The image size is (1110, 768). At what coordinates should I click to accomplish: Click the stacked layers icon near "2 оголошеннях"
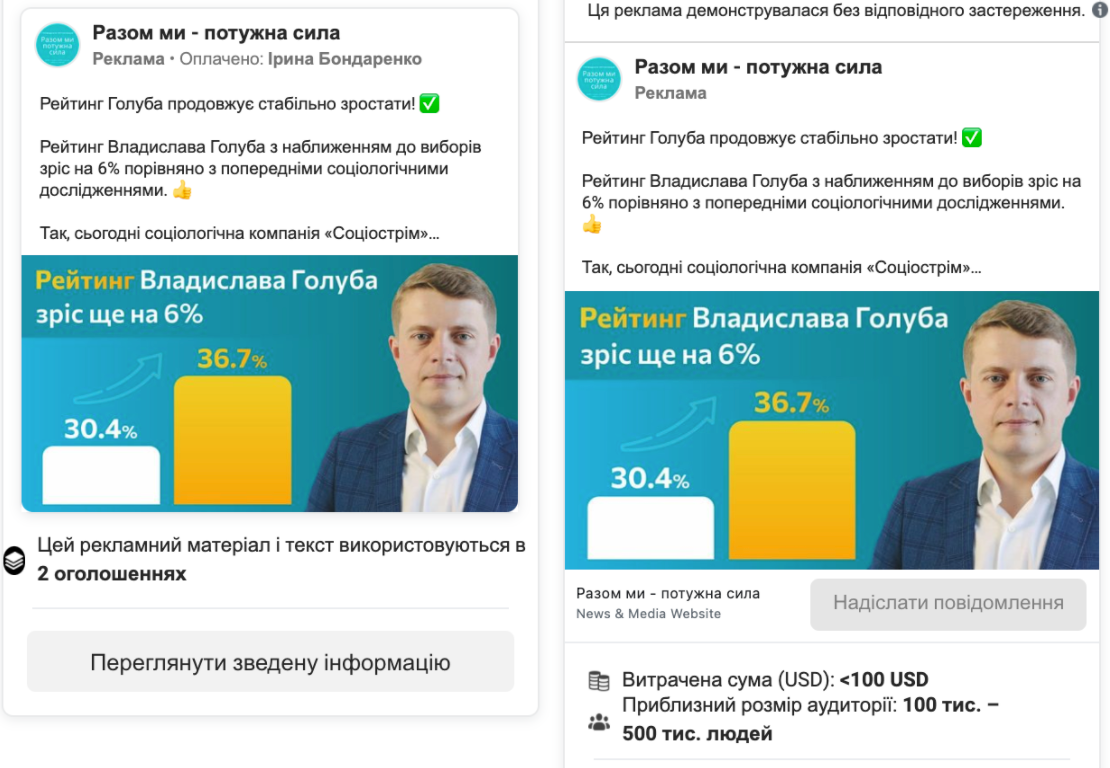[x=14, y=561]
